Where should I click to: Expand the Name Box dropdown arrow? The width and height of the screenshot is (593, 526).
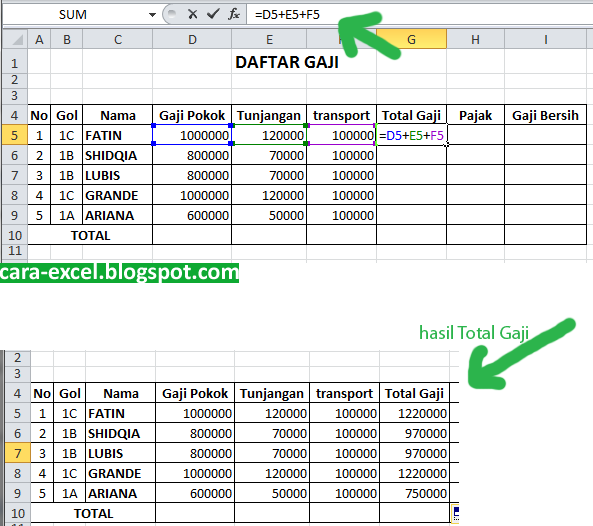click(x=152, y=15)
